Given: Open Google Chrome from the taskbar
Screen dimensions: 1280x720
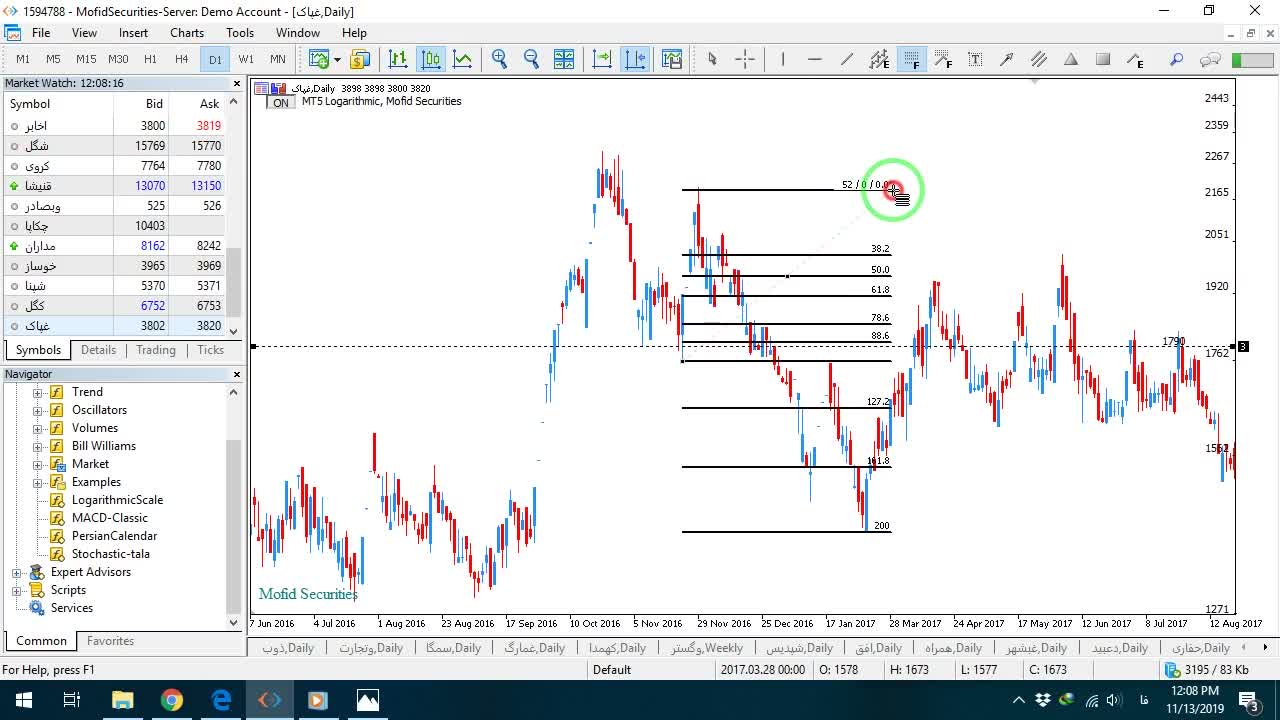Looking at the screenshot, I should tap(172, 700).
